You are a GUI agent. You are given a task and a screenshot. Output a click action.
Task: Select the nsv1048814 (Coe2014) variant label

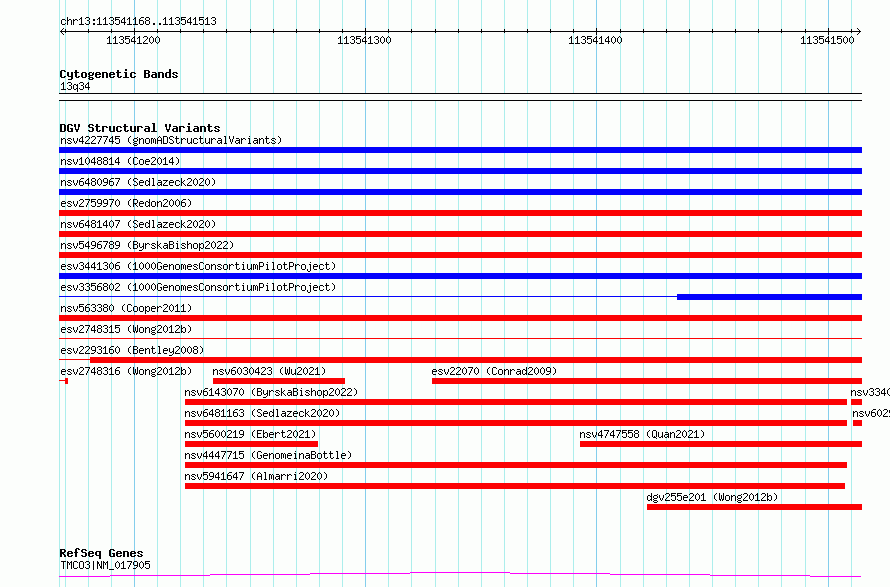[120, 161]
